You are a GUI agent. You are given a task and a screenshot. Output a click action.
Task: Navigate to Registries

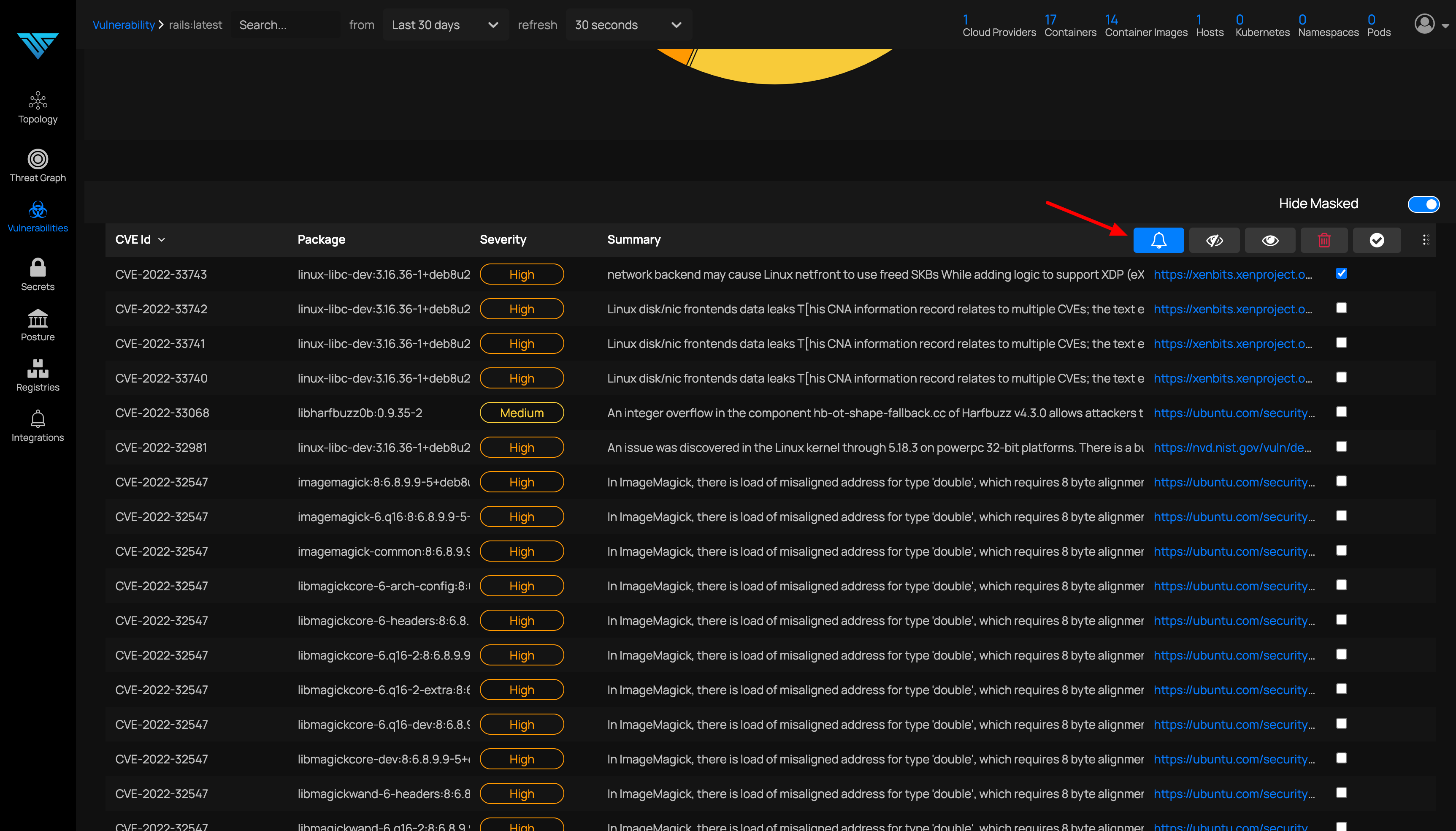[38, 375]
